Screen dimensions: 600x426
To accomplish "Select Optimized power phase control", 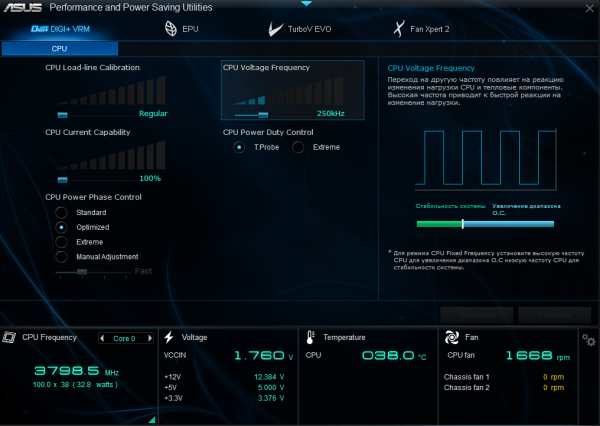I will [x=61, y=227].
